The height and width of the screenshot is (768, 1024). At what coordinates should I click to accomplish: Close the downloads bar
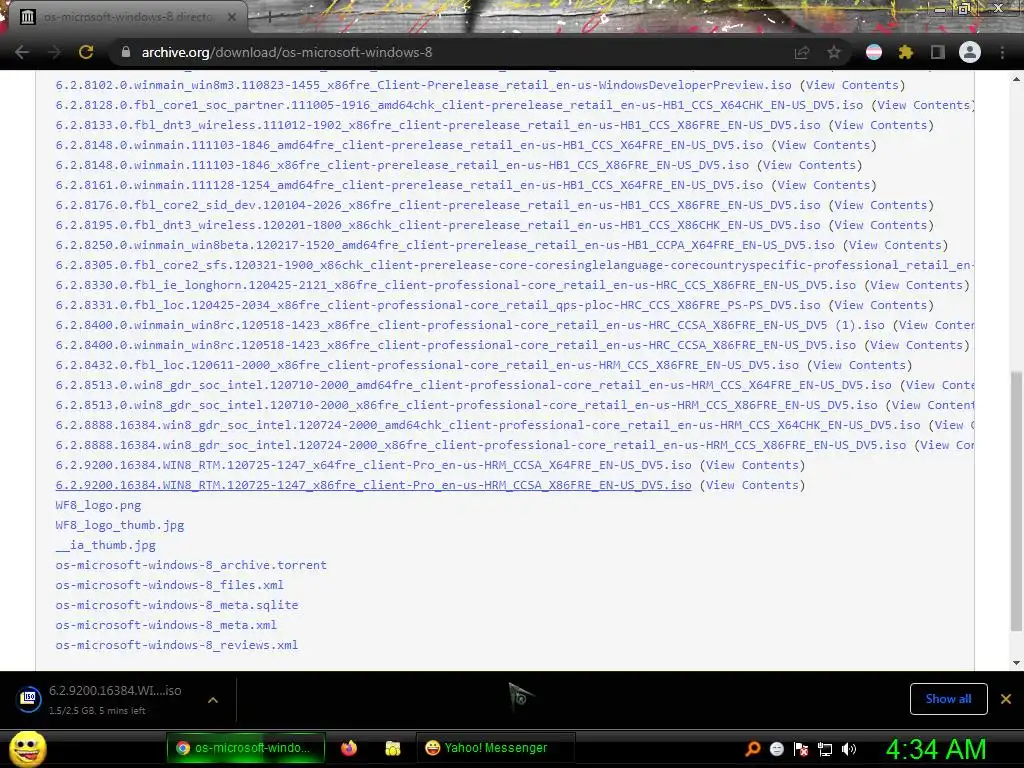(x=1006, y=699)
